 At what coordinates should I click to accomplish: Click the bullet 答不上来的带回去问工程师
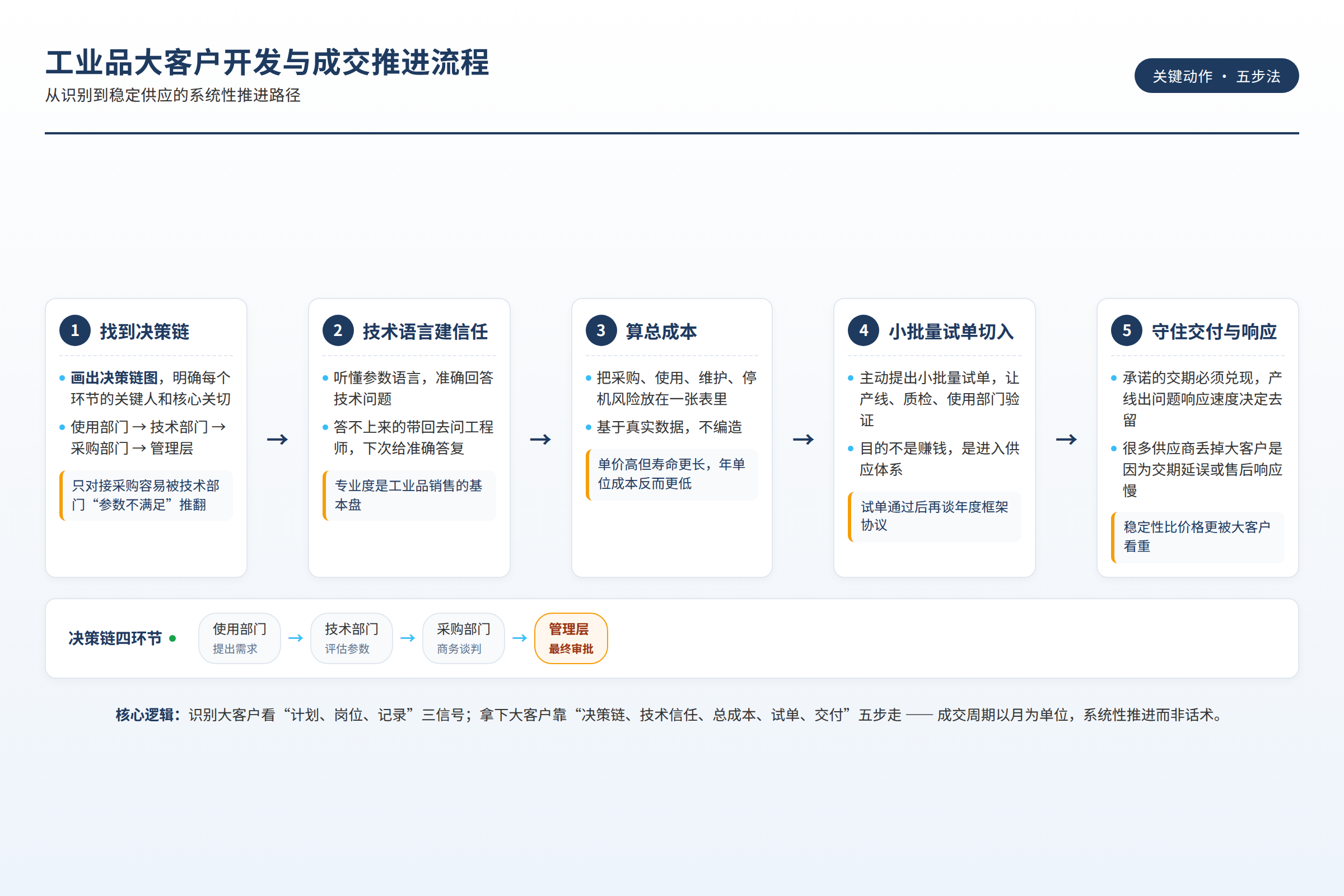point(408,438)
